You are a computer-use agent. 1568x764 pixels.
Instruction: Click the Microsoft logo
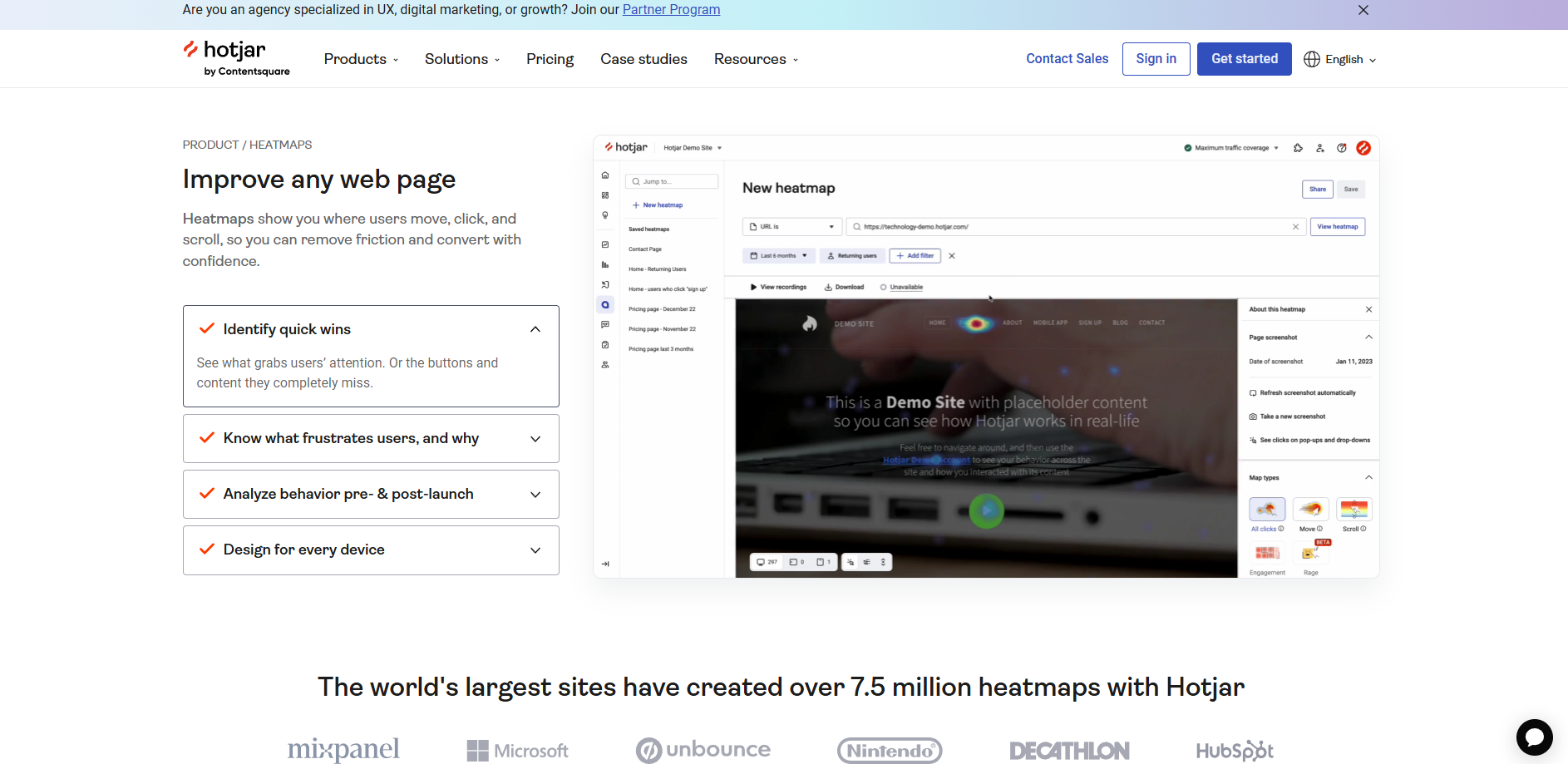coord(517,751)
